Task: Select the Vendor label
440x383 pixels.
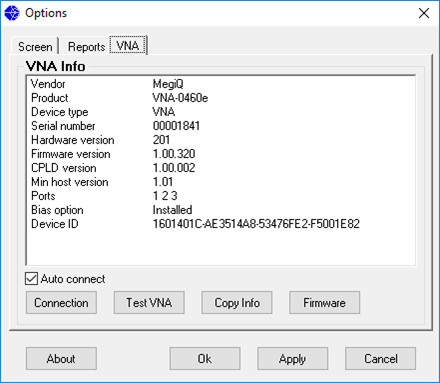Action: (48, 84)
